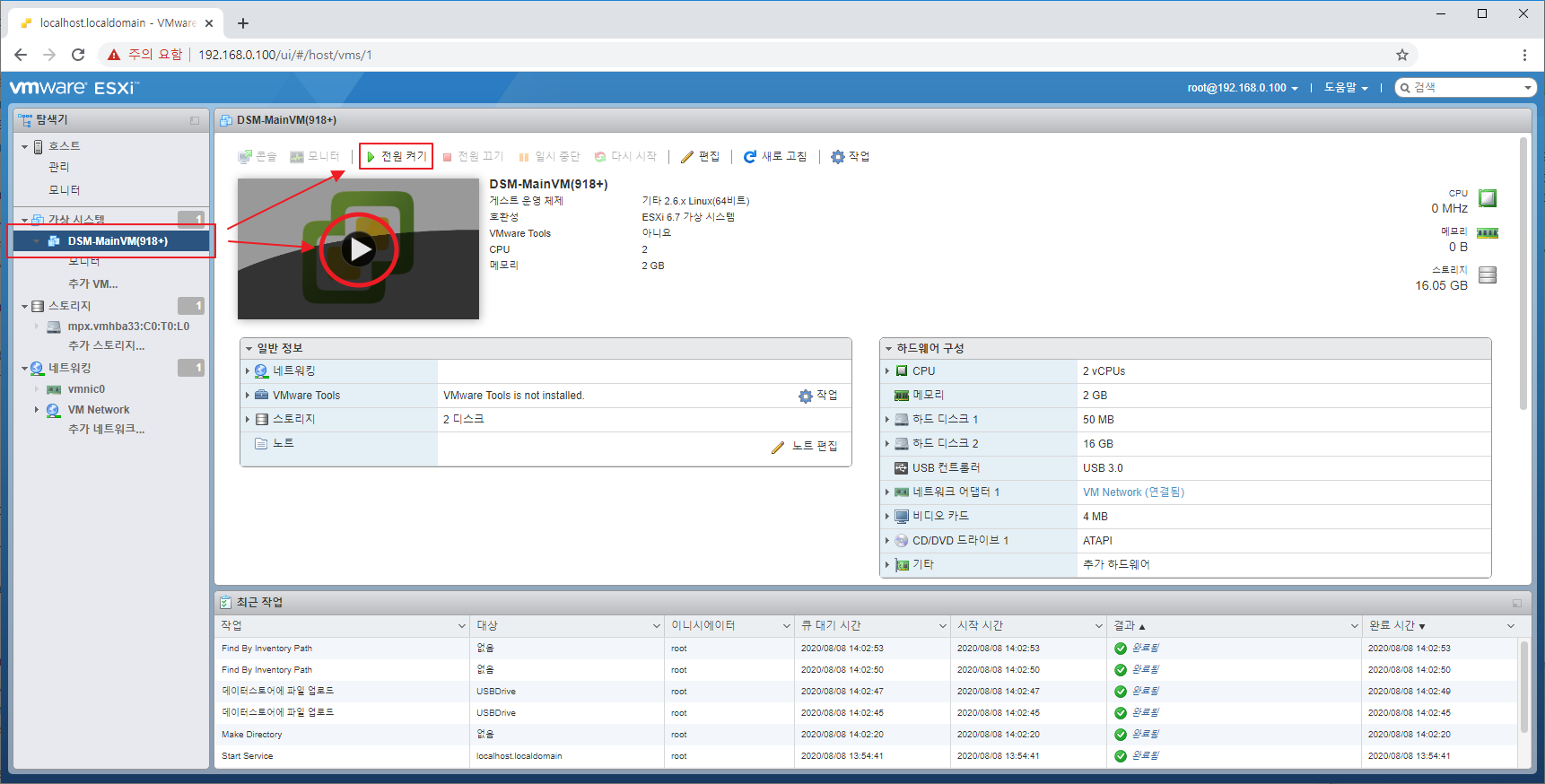Viewport: 1545px width, 784px height.
Task: Open the VM Network (연결됨) link
Action: 1133,492
